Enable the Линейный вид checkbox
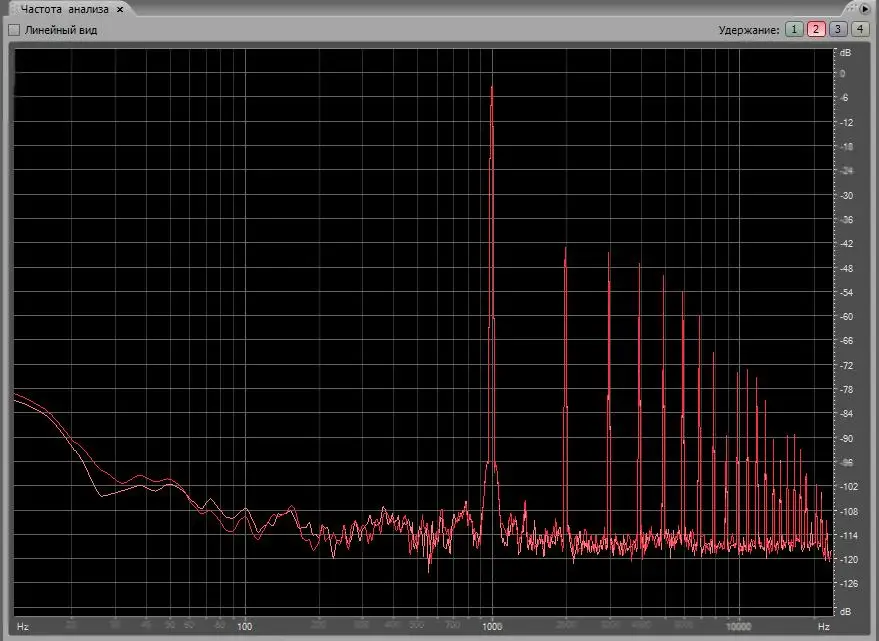 coord(14,30)
